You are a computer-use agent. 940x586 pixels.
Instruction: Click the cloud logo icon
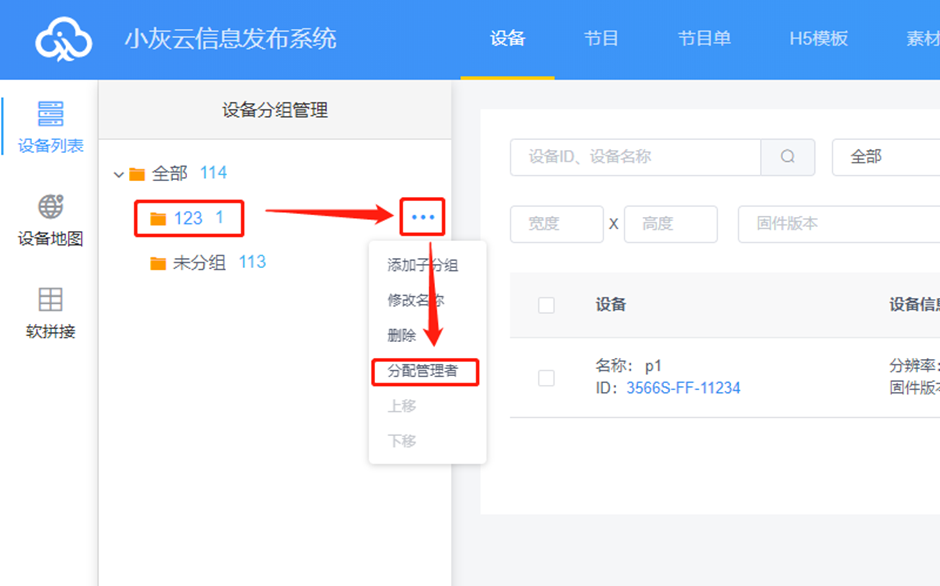63,40
